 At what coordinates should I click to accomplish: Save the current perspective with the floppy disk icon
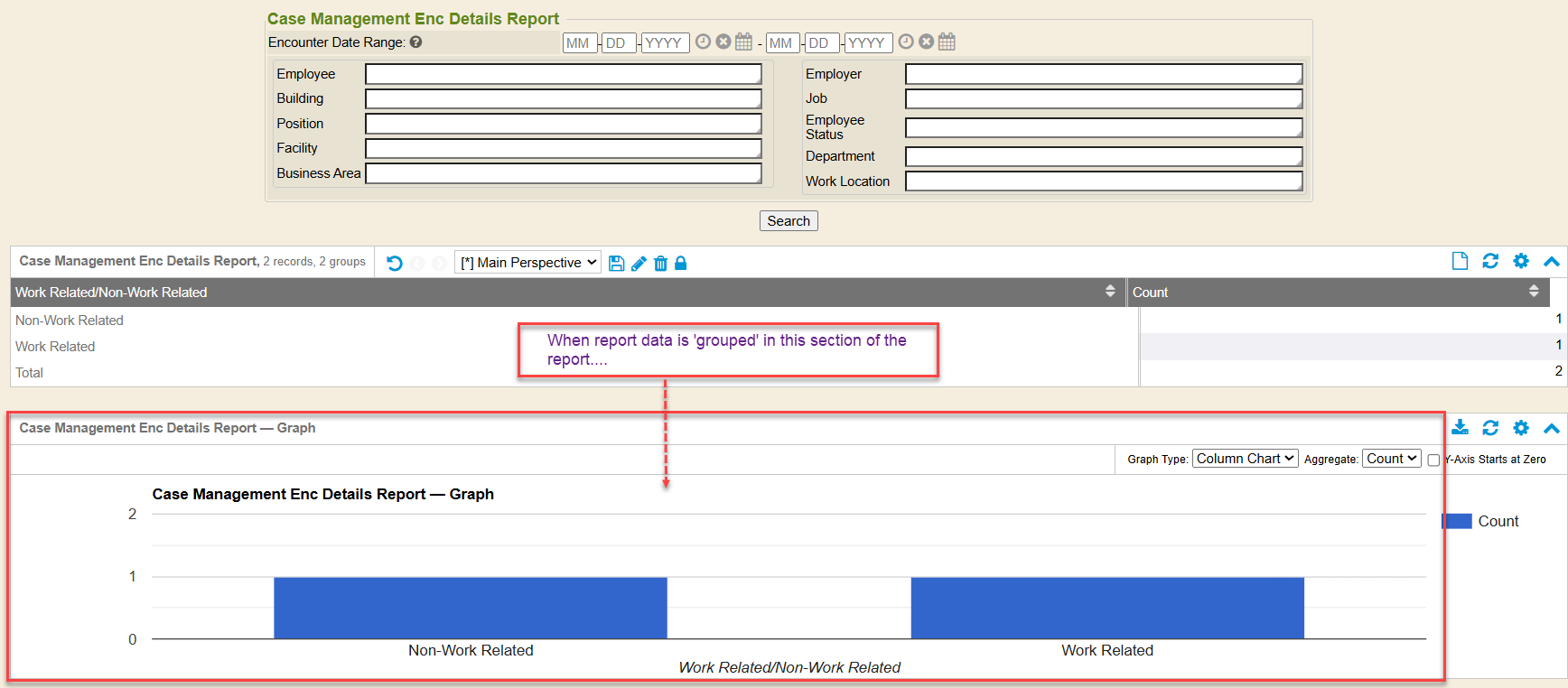[x=616, y=264]
